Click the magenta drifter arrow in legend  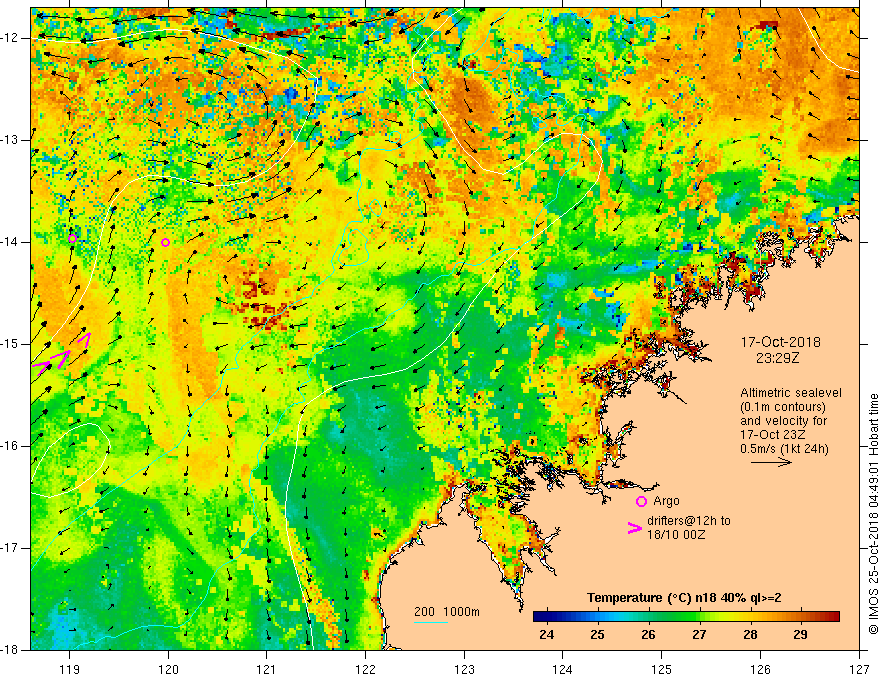click(x=634, y=528)
